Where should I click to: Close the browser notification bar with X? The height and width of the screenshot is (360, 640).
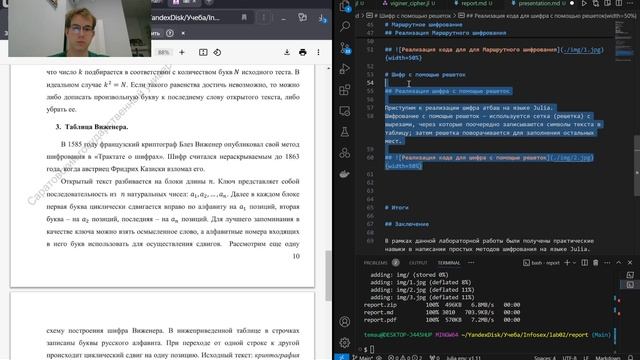(x=183, y=33)
